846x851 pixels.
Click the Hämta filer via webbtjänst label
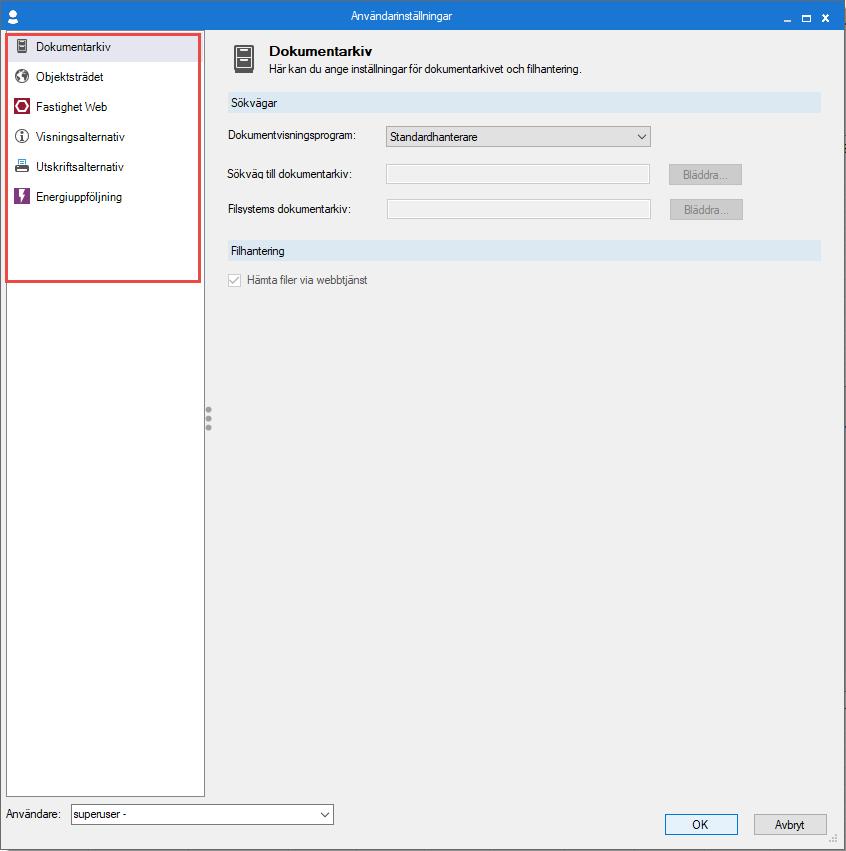307,280
